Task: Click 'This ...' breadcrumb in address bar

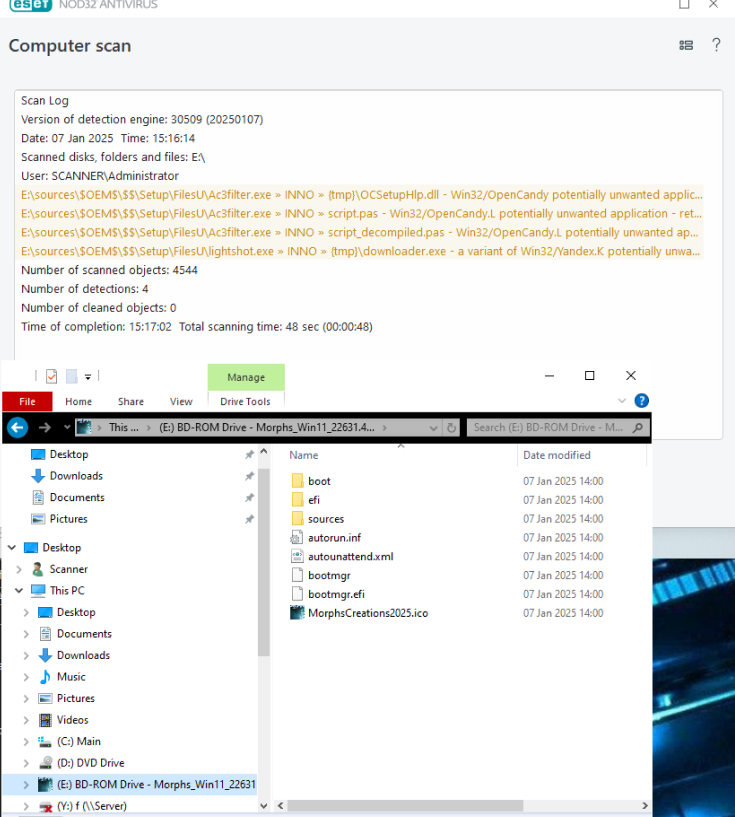Action: pyautogui.click(x=124, y=427)
